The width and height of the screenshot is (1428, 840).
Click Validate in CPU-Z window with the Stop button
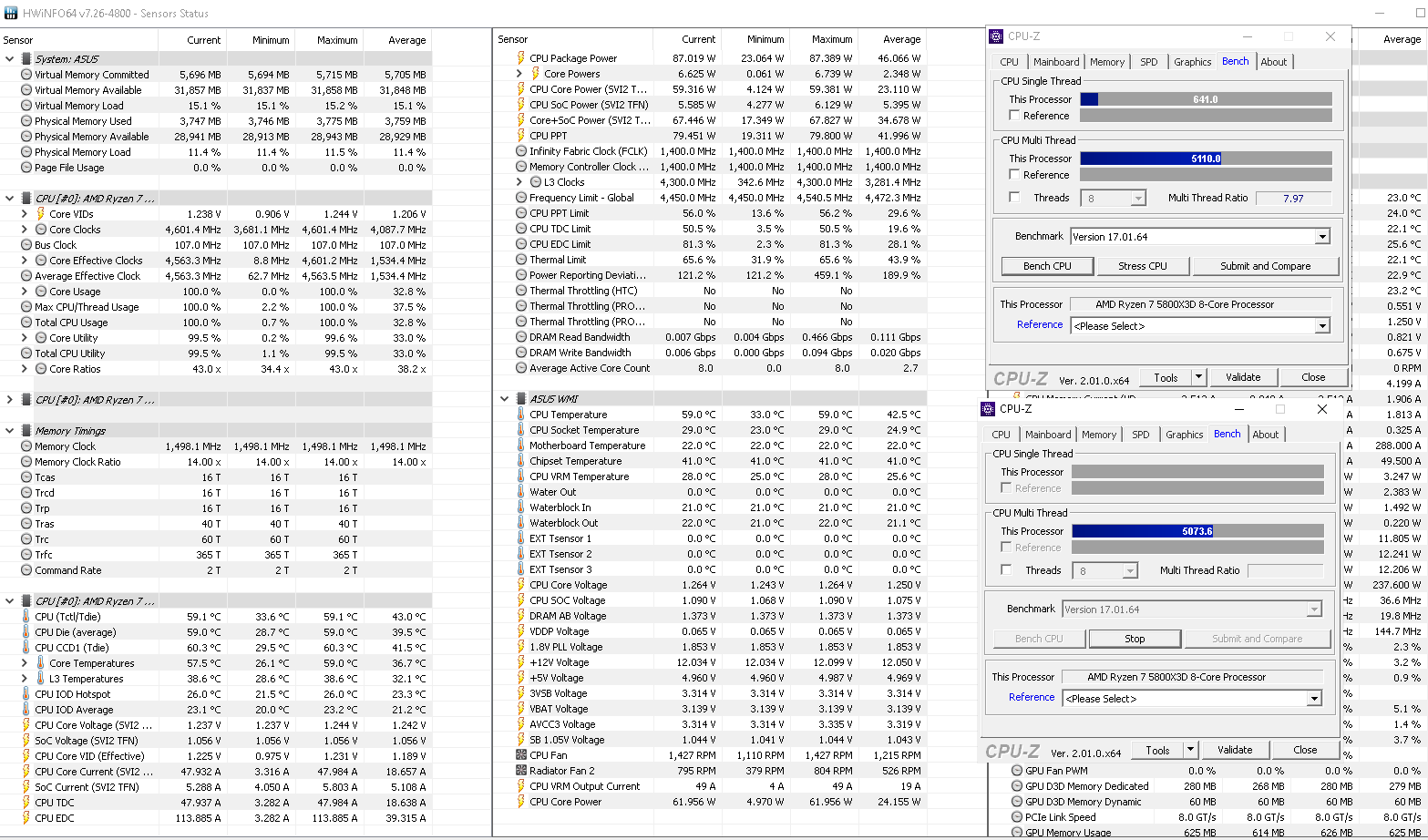coord(1235,750)
